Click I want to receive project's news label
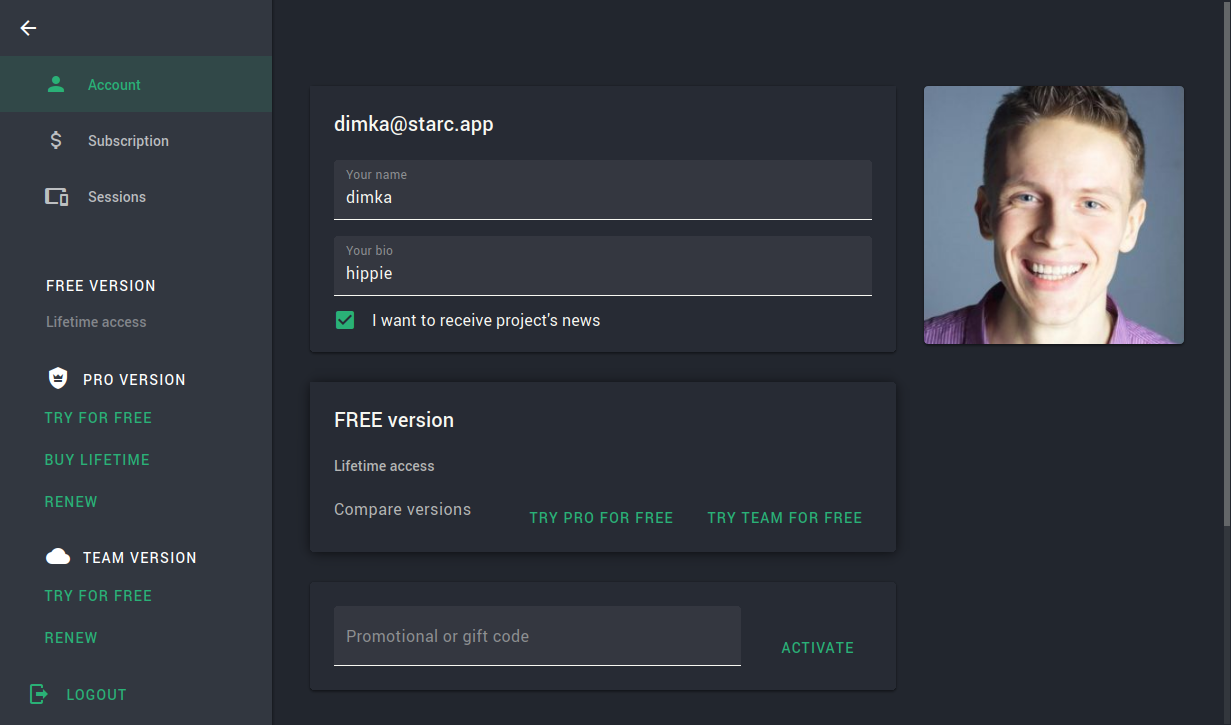This screenshot has height=725, width=1231. click(486, 320)
